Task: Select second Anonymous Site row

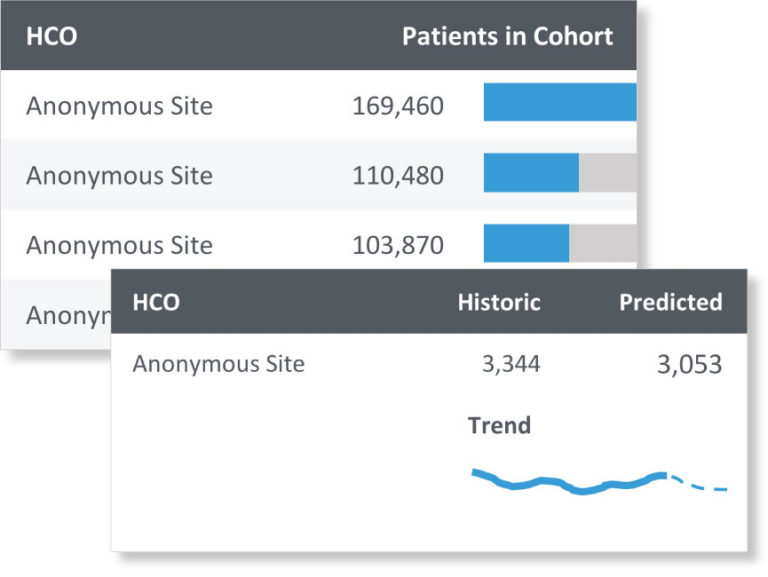Action: (119, 175)
